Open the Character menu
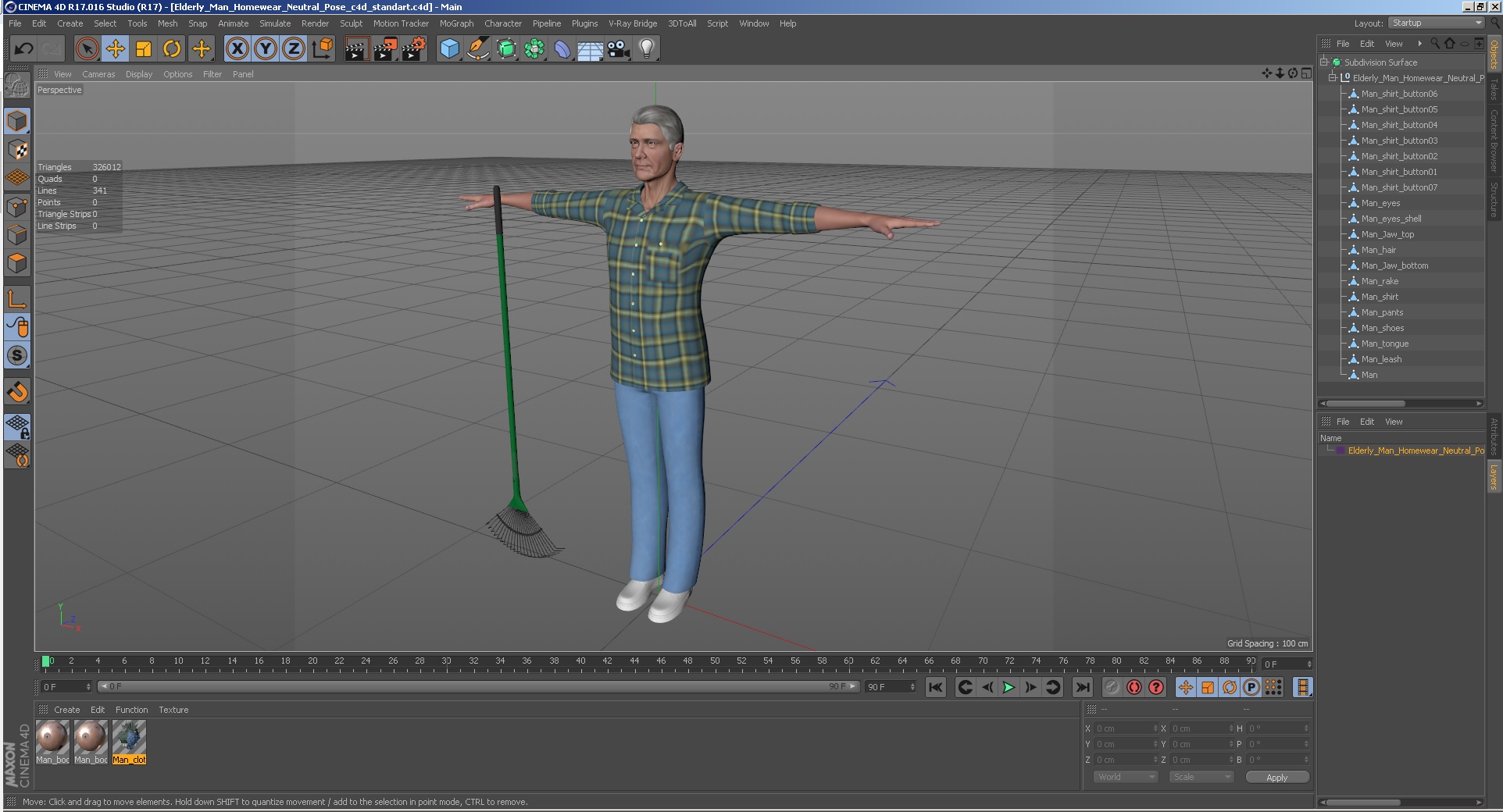Image resolution: width=1503 pixels, height=812 pixels. (x=503, y=23)
